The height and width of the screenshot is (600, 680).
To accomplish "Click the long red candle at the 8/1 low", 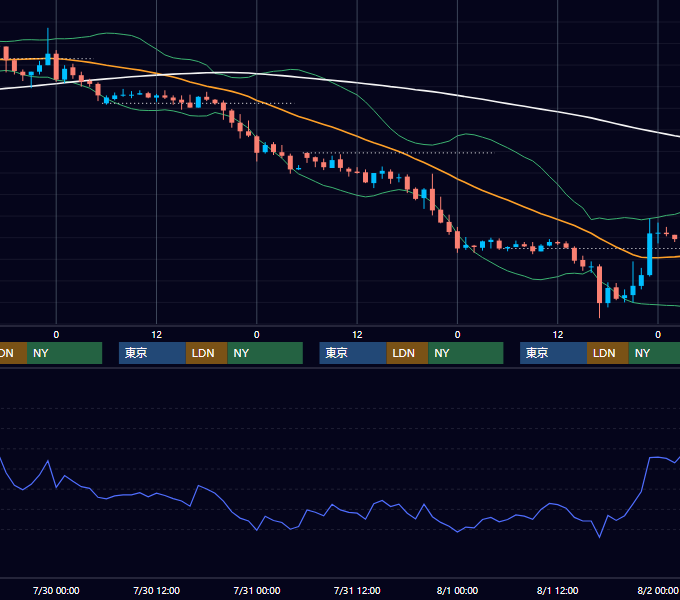I will coord(599,284).
